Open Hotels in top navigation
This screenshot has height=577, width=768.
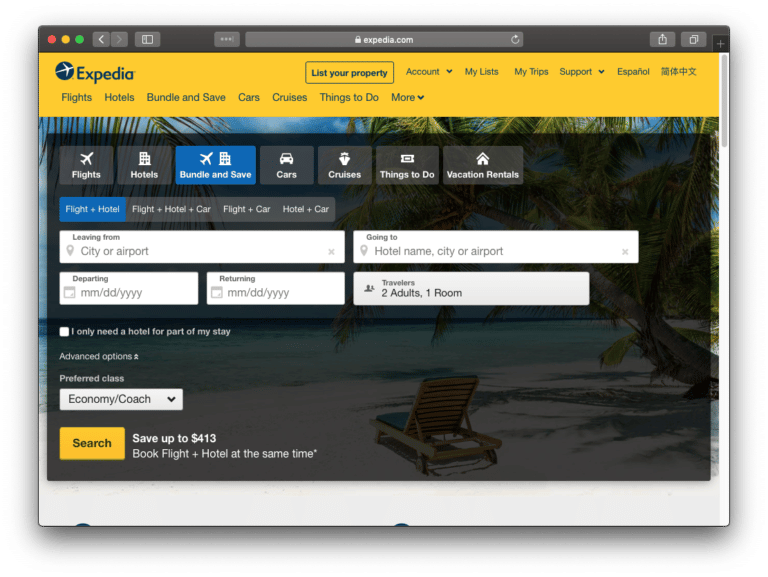119,97
